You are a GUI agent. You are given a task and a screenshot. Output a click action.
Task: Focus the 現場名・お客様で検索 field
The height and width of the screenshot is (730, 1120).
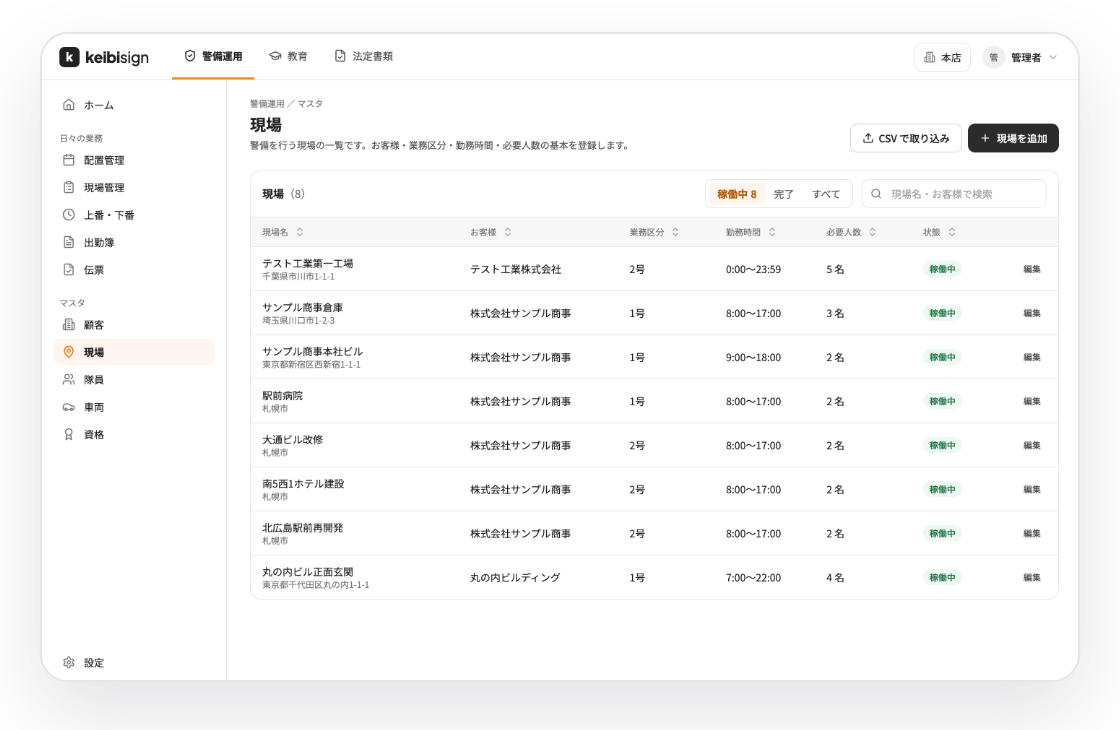(x=954, y=194)
